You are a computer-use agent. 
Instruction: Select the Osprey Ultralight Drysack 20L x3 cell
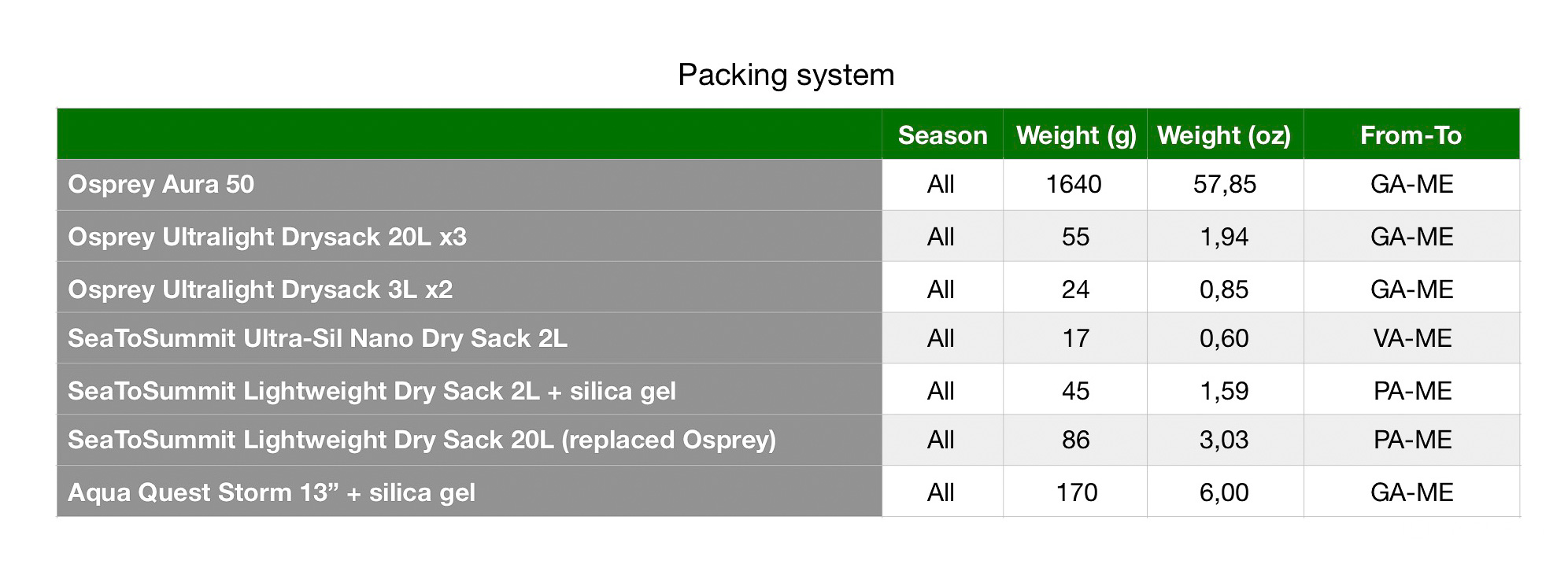pyautogui.click(x=469, y=236)
